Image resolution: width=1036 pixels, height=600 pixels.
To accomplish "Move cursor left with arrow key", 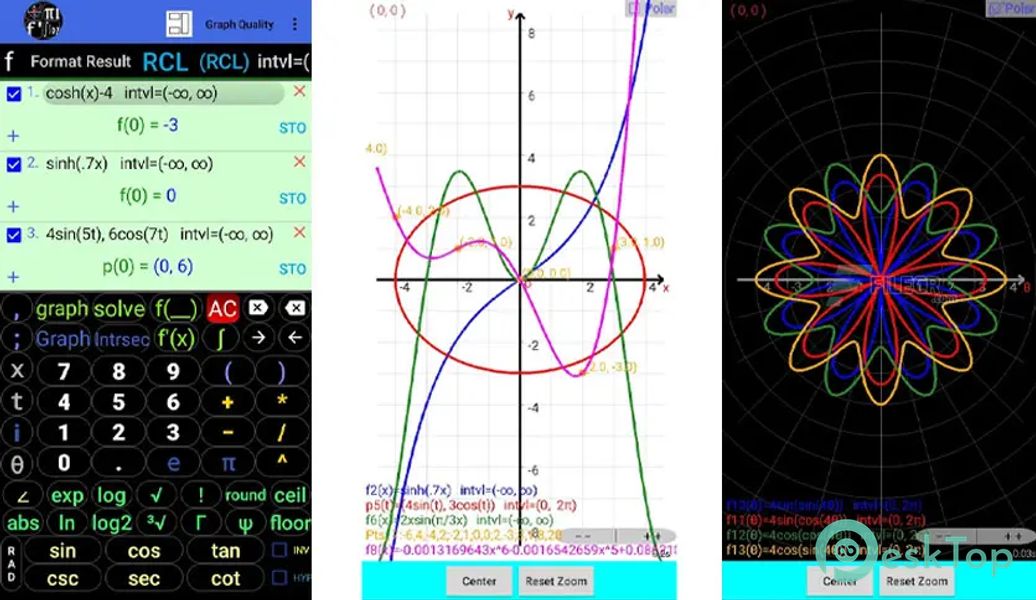I will tap(295, 338).
